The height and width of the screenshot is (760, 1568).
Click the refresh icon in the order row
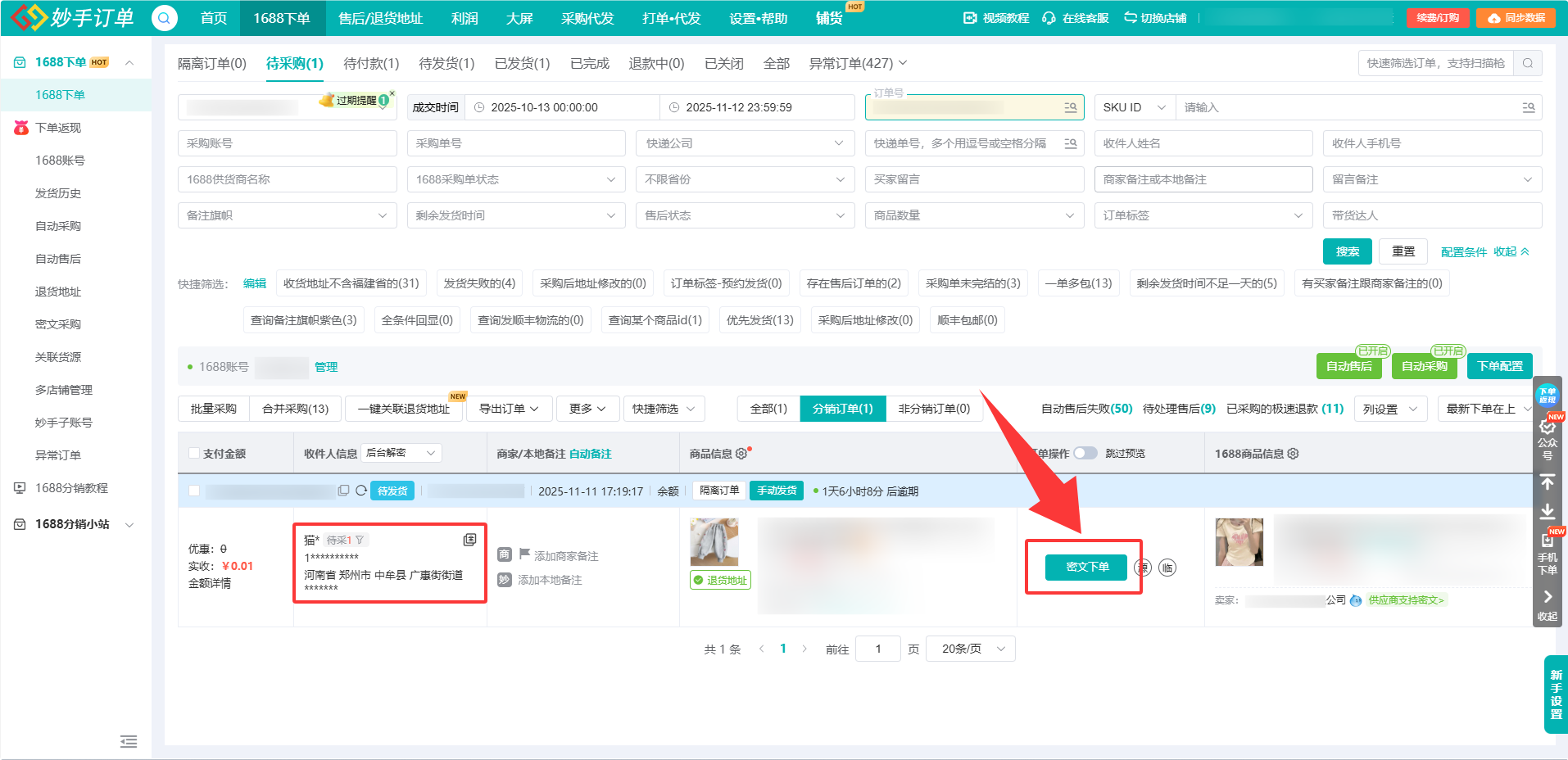[x=360, y=491]
